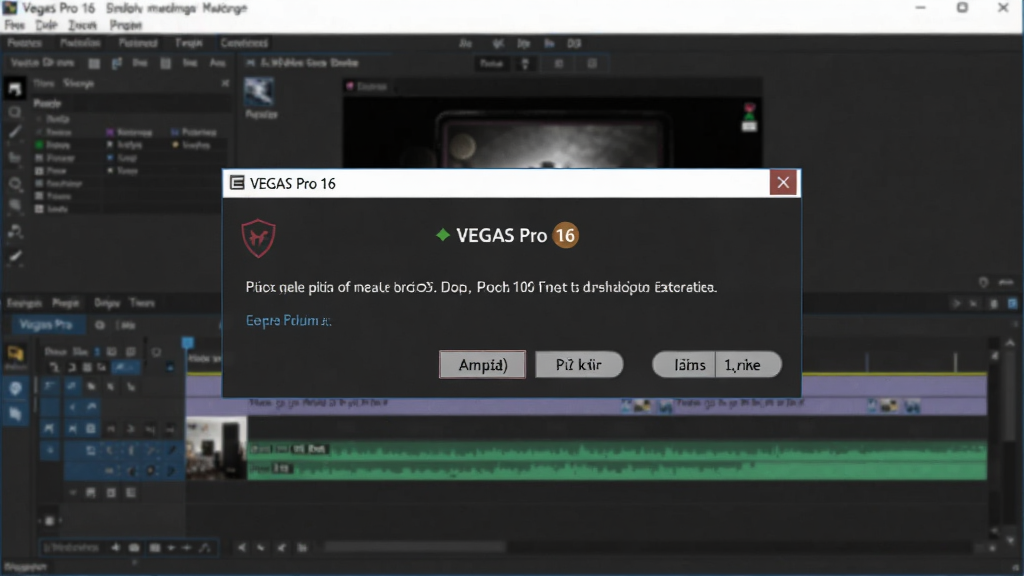The height and width of the screenshot is (576, 1024).
Task: Click the "1,nke" half of split button
Action: (x=748, y=364)
